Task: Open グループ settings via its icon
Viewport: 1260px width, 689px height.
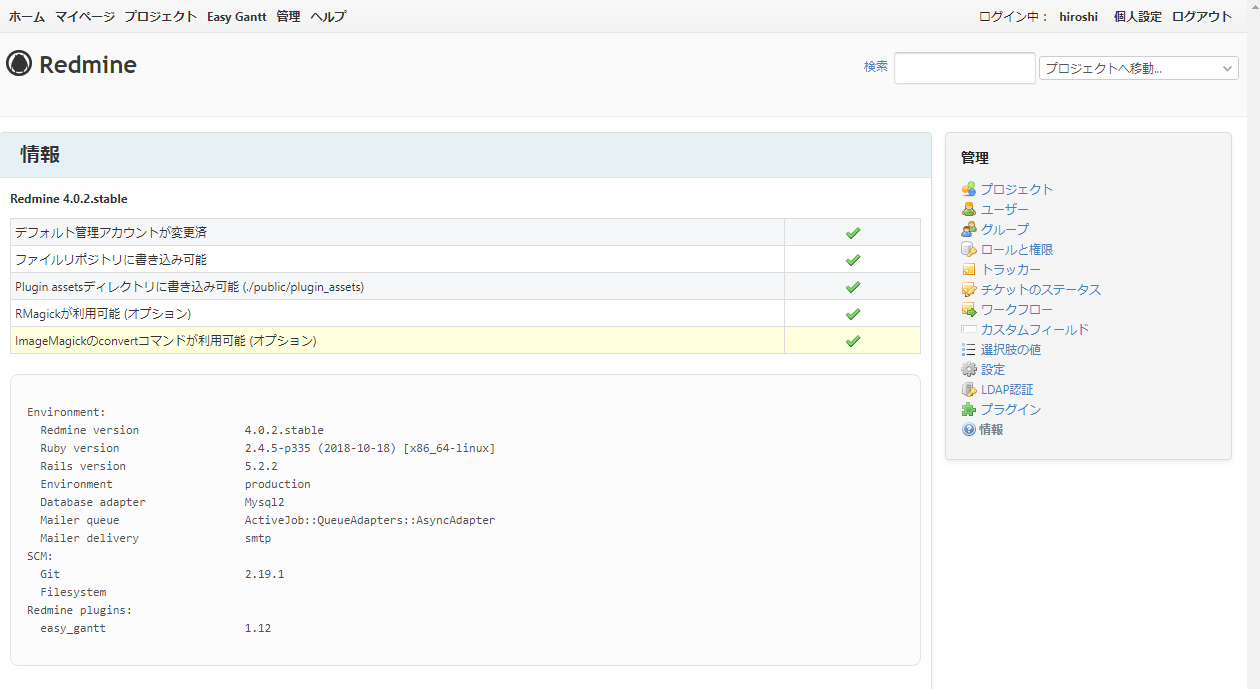Action: click(x=968, y=229)
